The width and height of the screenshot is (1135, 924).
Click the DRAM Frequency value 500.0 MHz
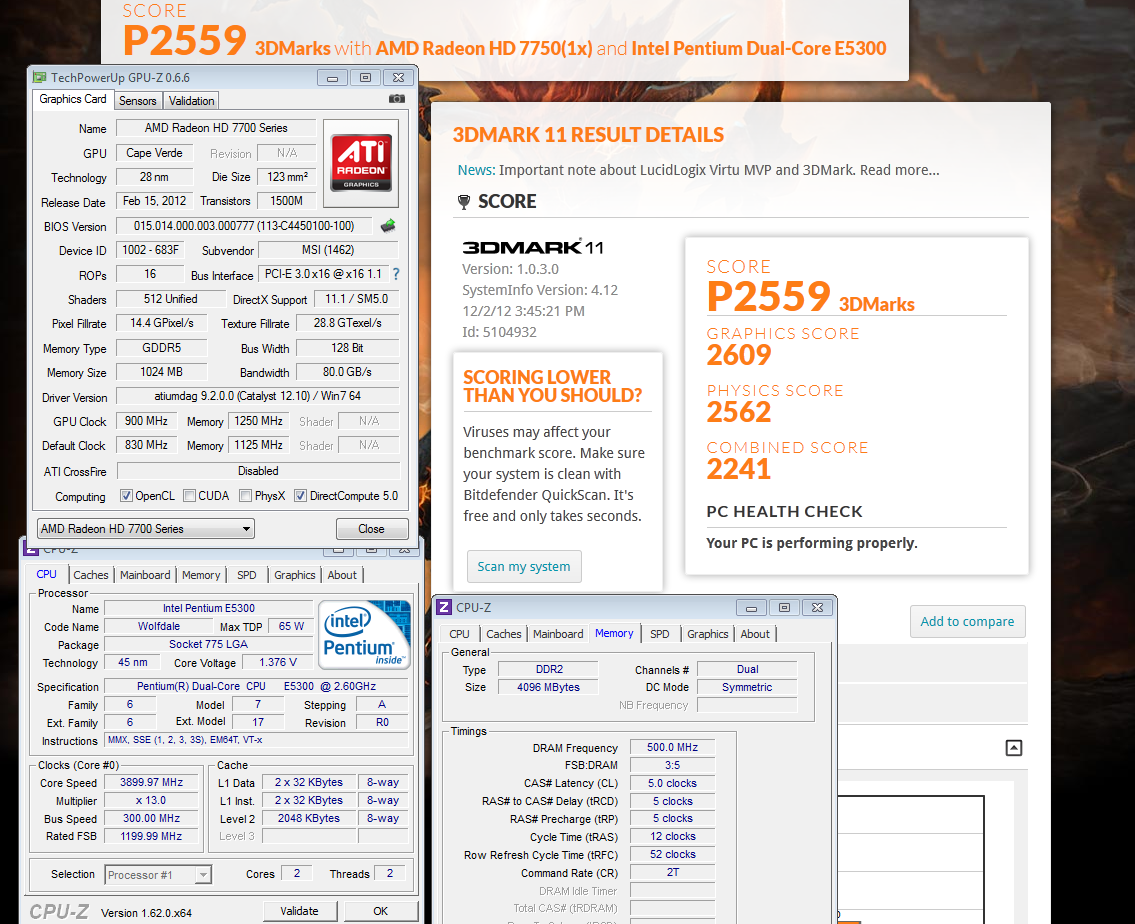[672, 747]
